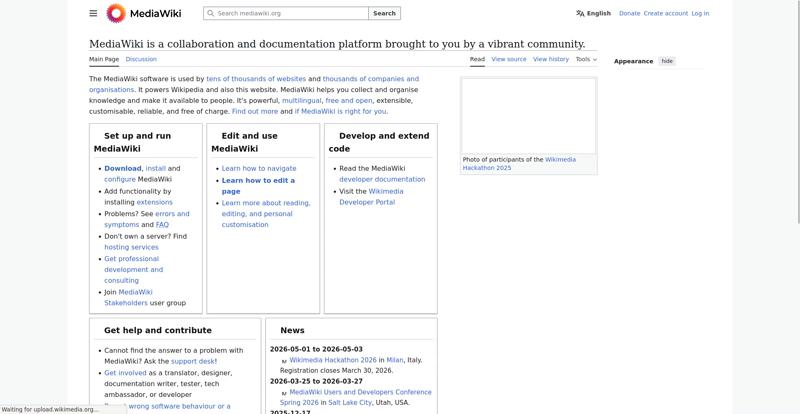This screenshot has height=414, width=800.
Task: Click the Donate link
Action: 629,13
